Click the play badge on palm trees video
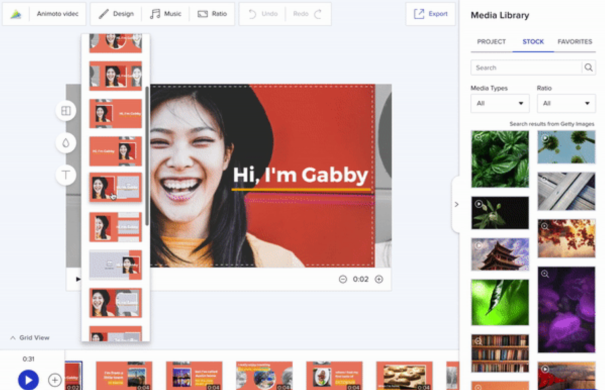605x390 pixels. point(545,138)
